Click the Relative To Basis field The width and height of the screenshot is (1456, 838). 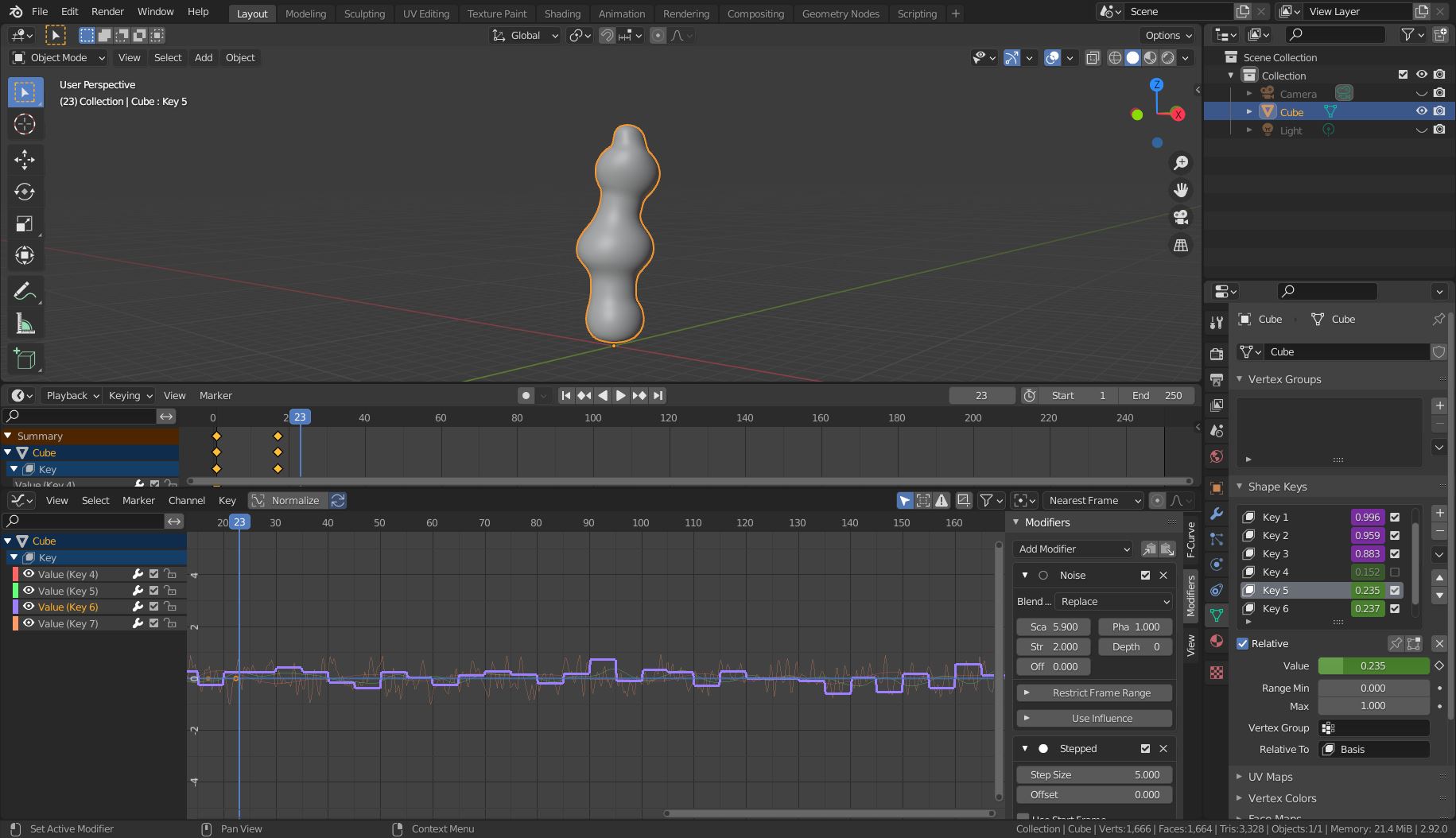[1374, 749]
